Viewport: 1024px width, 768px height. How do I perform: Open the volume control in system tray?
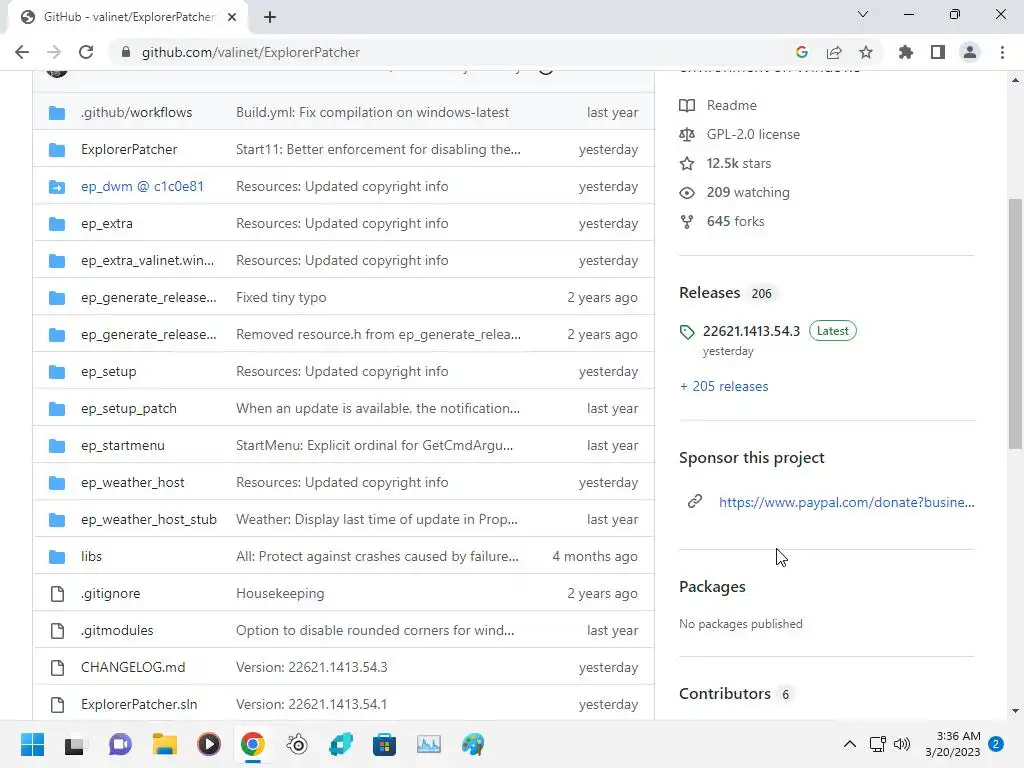pyautogui.click(x=902, y=744)
